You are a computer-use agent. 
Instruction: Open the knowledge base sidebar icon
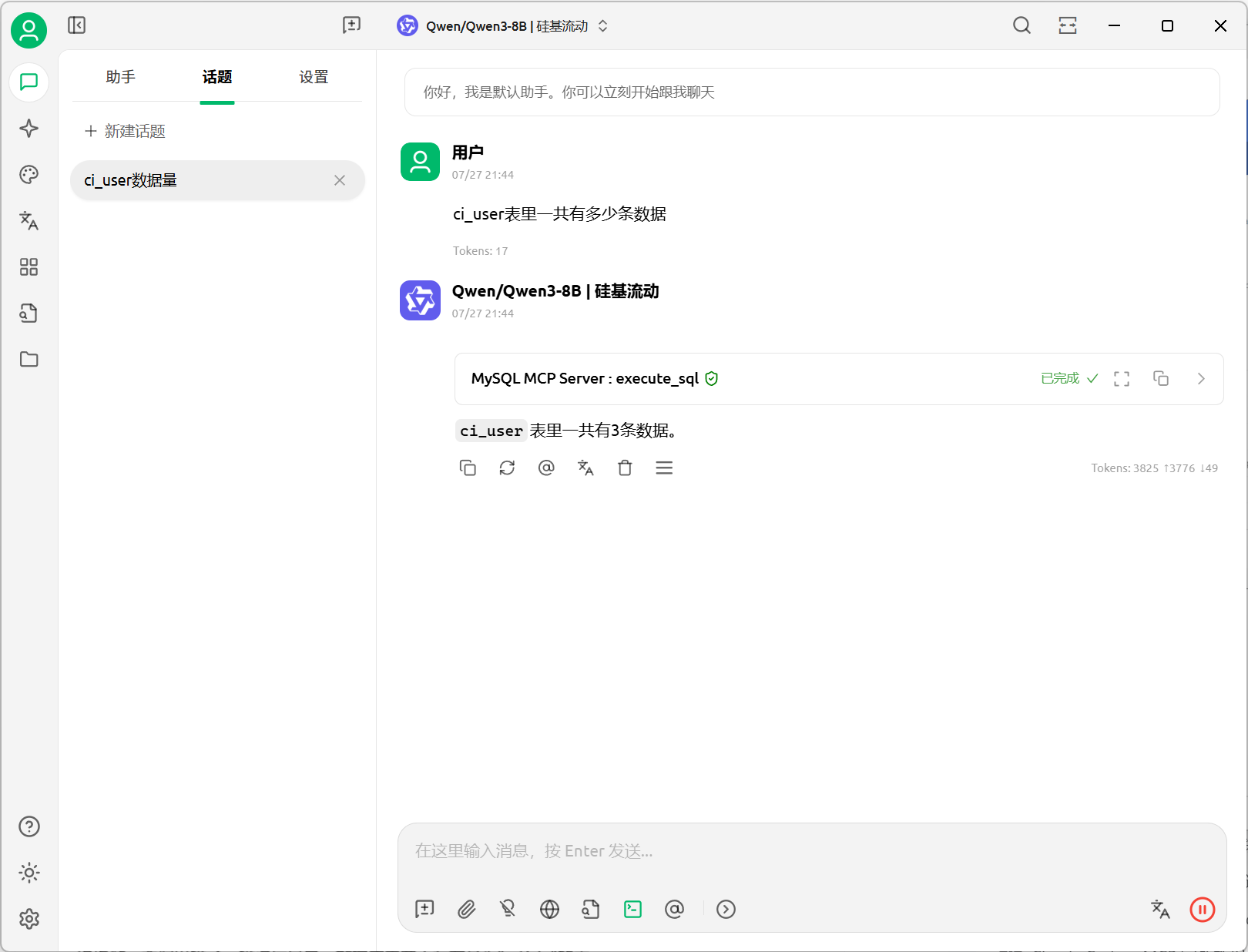click(29, 313)
